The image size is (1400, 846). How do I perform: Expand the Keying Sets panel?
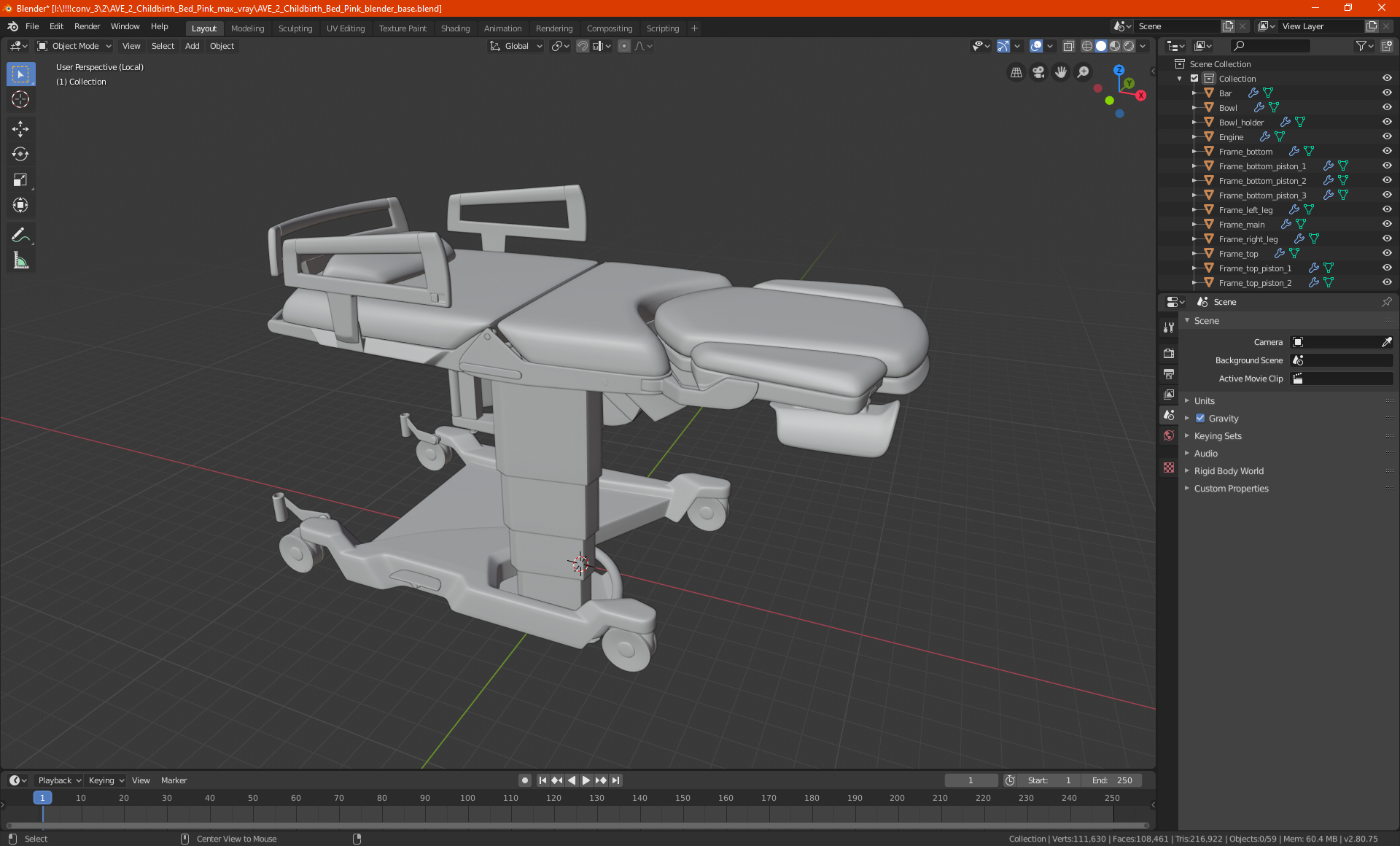[x=1217, y=436]
